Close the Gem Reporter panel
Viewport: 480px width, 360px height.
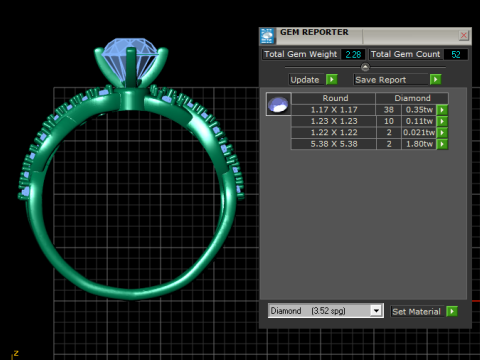point(463,35)
